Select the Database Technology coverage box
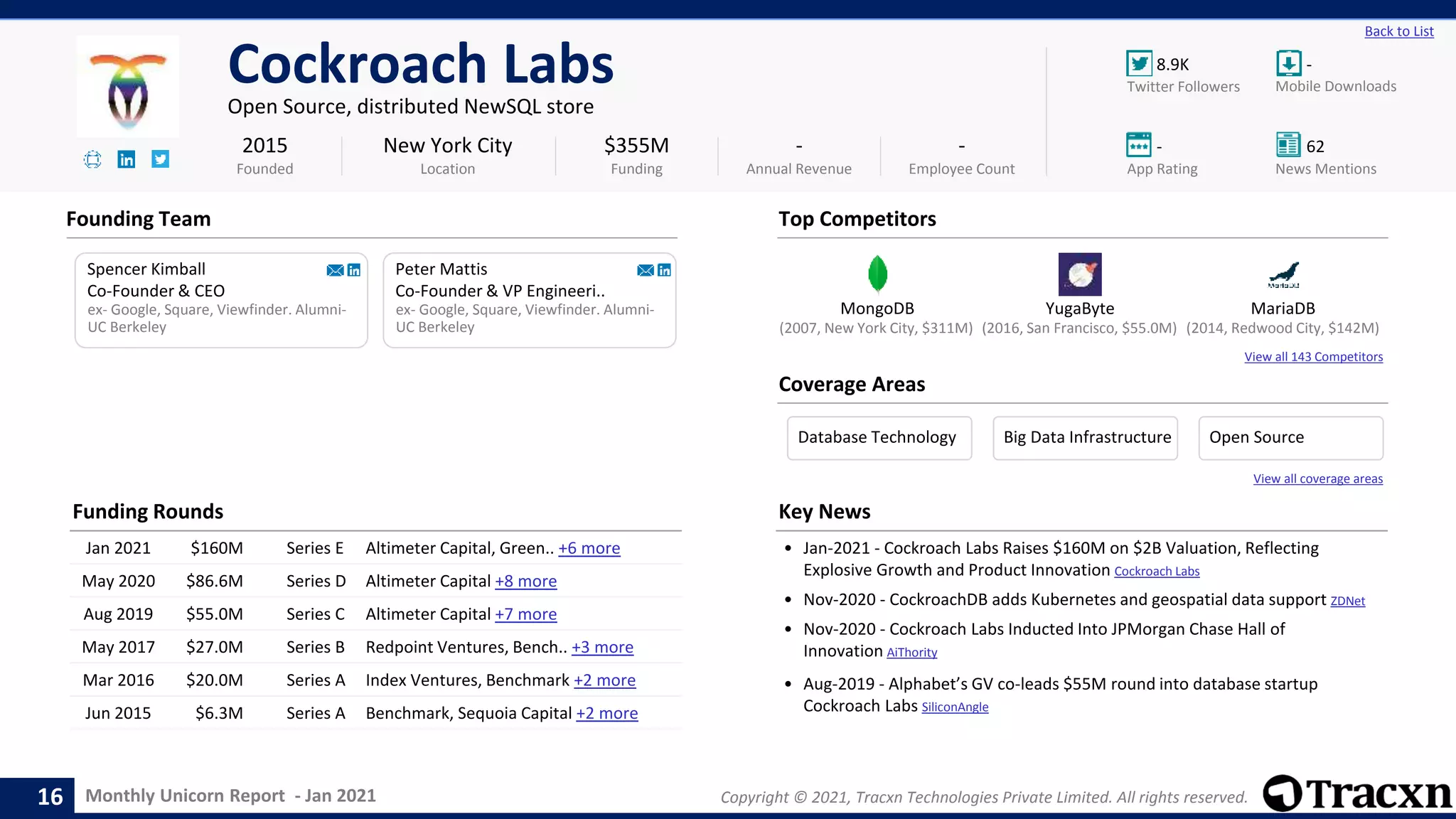This screenshot has height=819, width=1456. (x=879, y=438)
